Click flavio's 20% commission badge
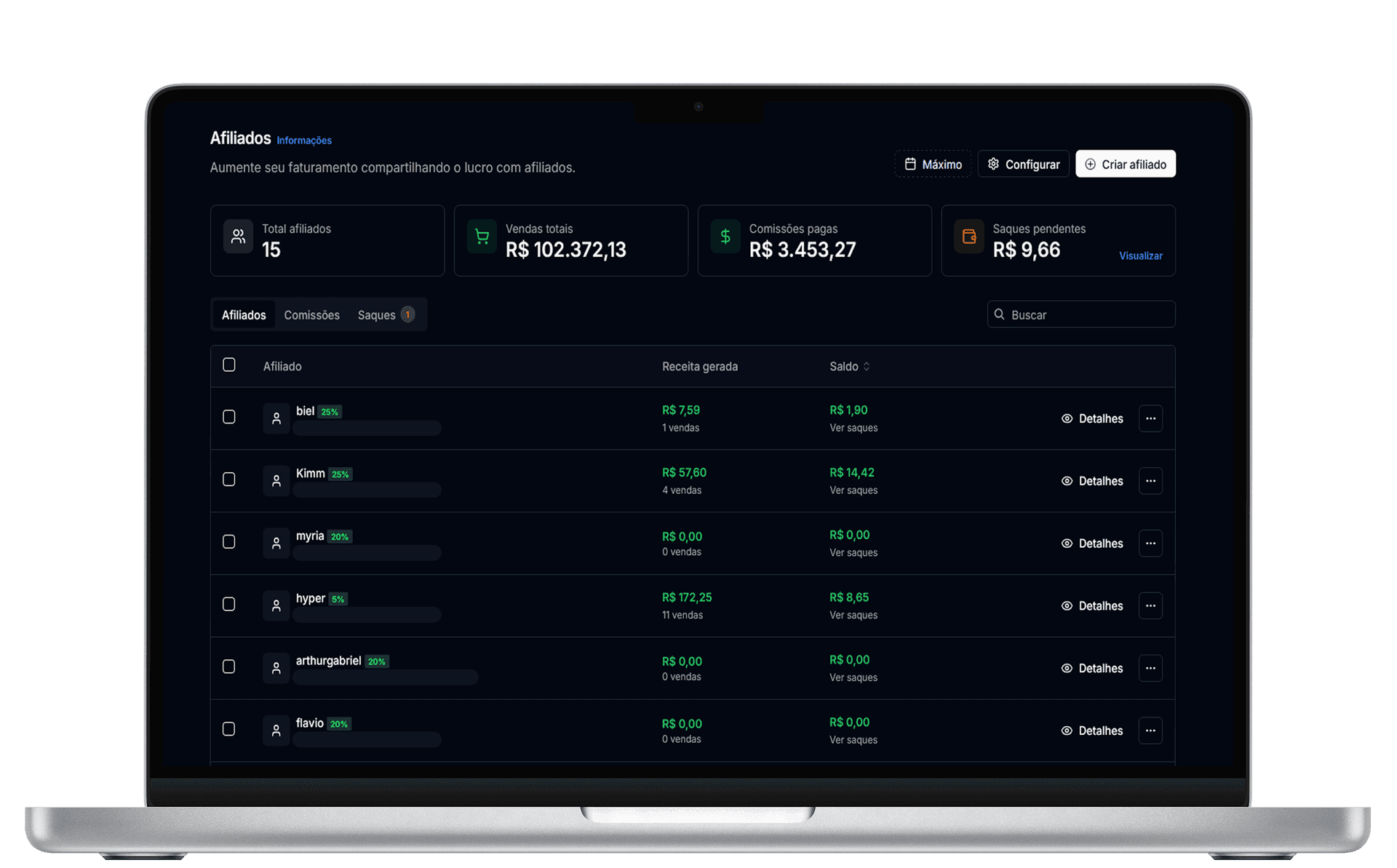This screenshot has height=868, width=1397. coord(339,724)
